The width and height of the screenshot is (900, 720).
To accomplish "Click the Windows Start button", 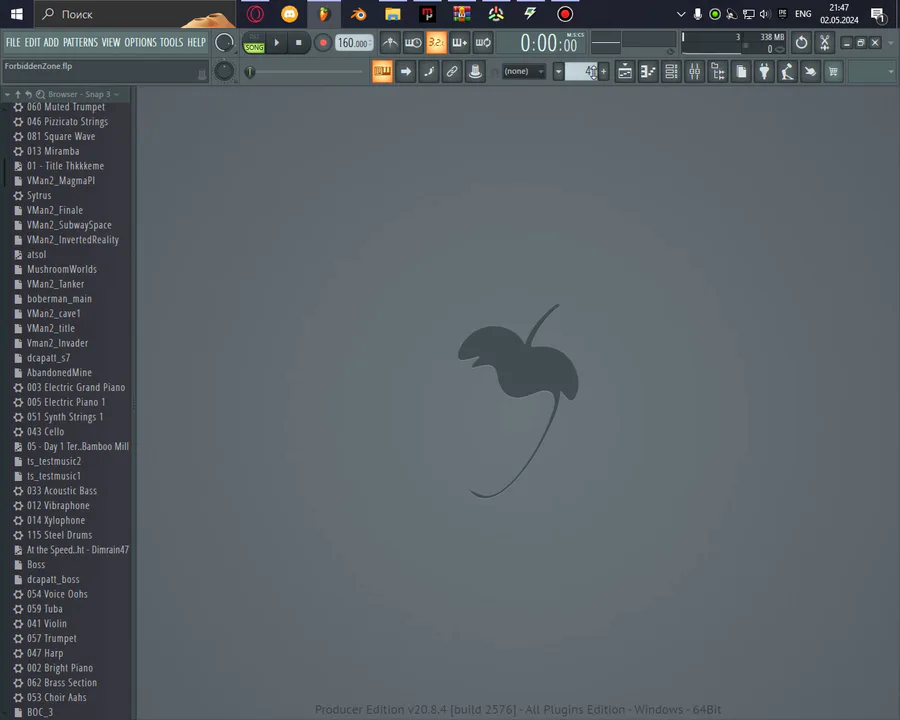I will pyautogui.click(x=17, y=14).
